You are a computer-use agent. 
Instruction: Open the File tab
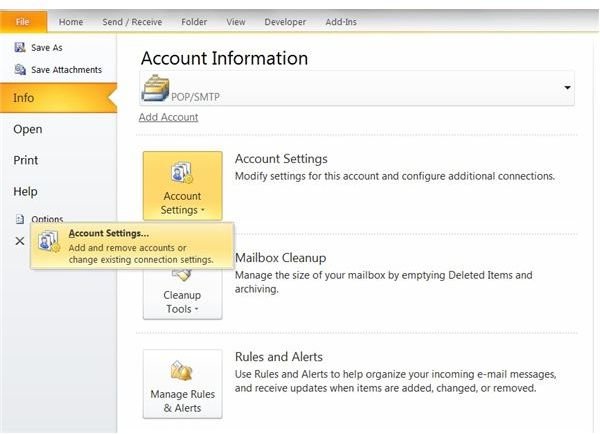click(x=23, y=22)
